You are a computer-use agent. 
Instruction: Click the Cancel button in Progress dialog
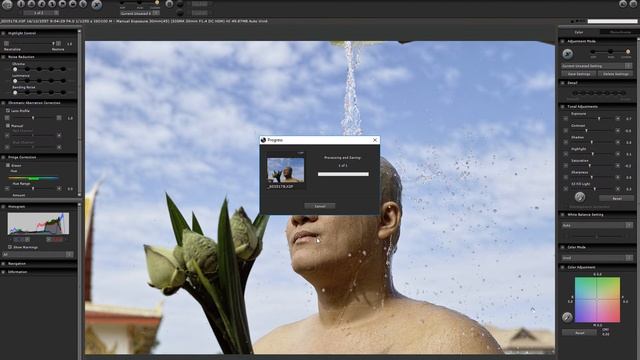point(320,206)
